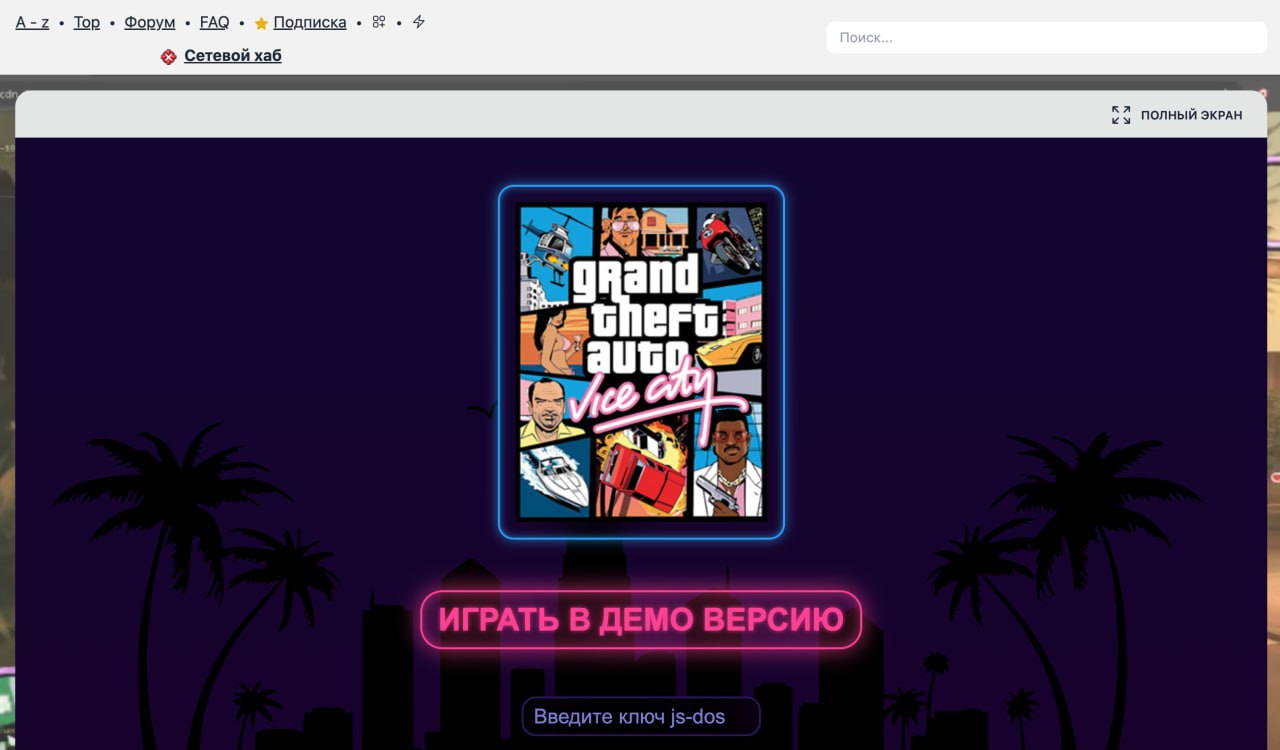Open the Сетевой хаб page
This screenshot has height=750, width=1280.
pos(232,56)
